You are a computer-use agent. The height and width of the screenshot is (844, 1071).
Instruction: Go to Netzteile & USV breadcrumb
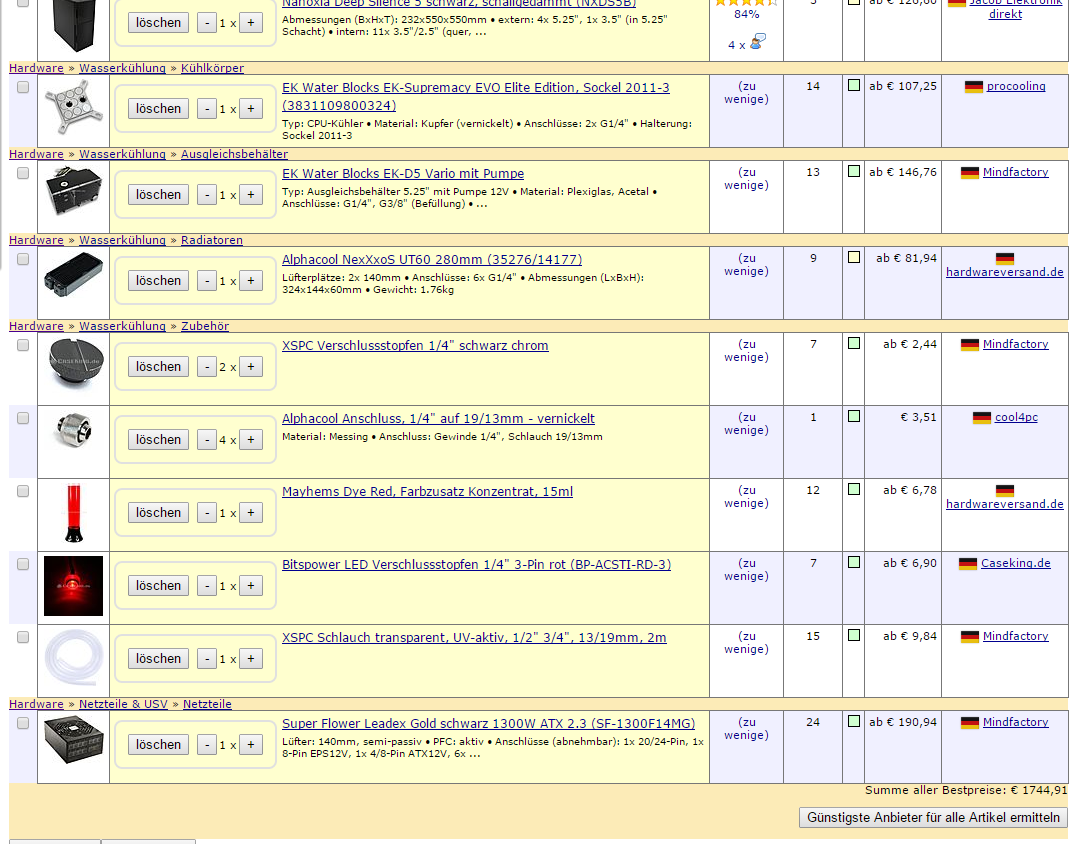[123, 704]
